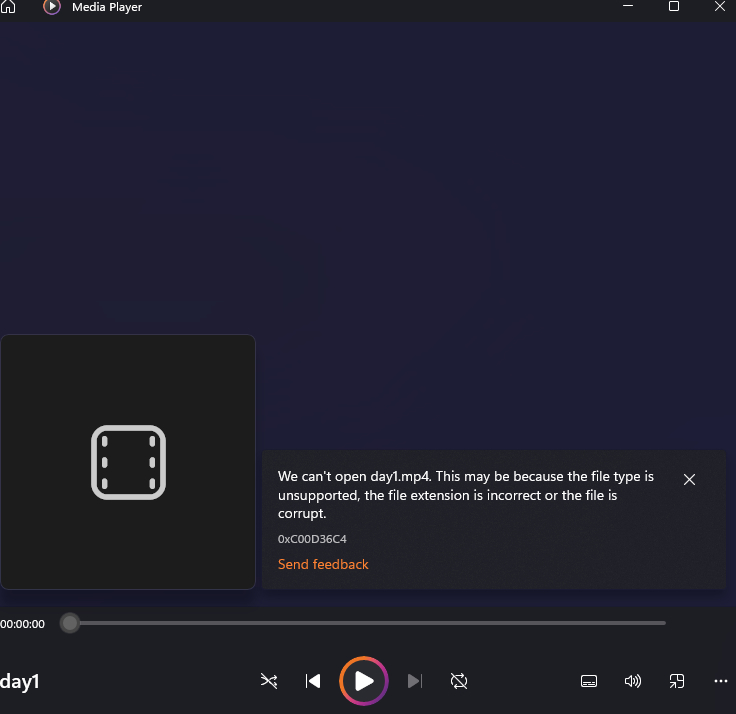Click the middle of the seek bar
The height and width of the screenshot is (714, 736).
click(x=367, y=623)
